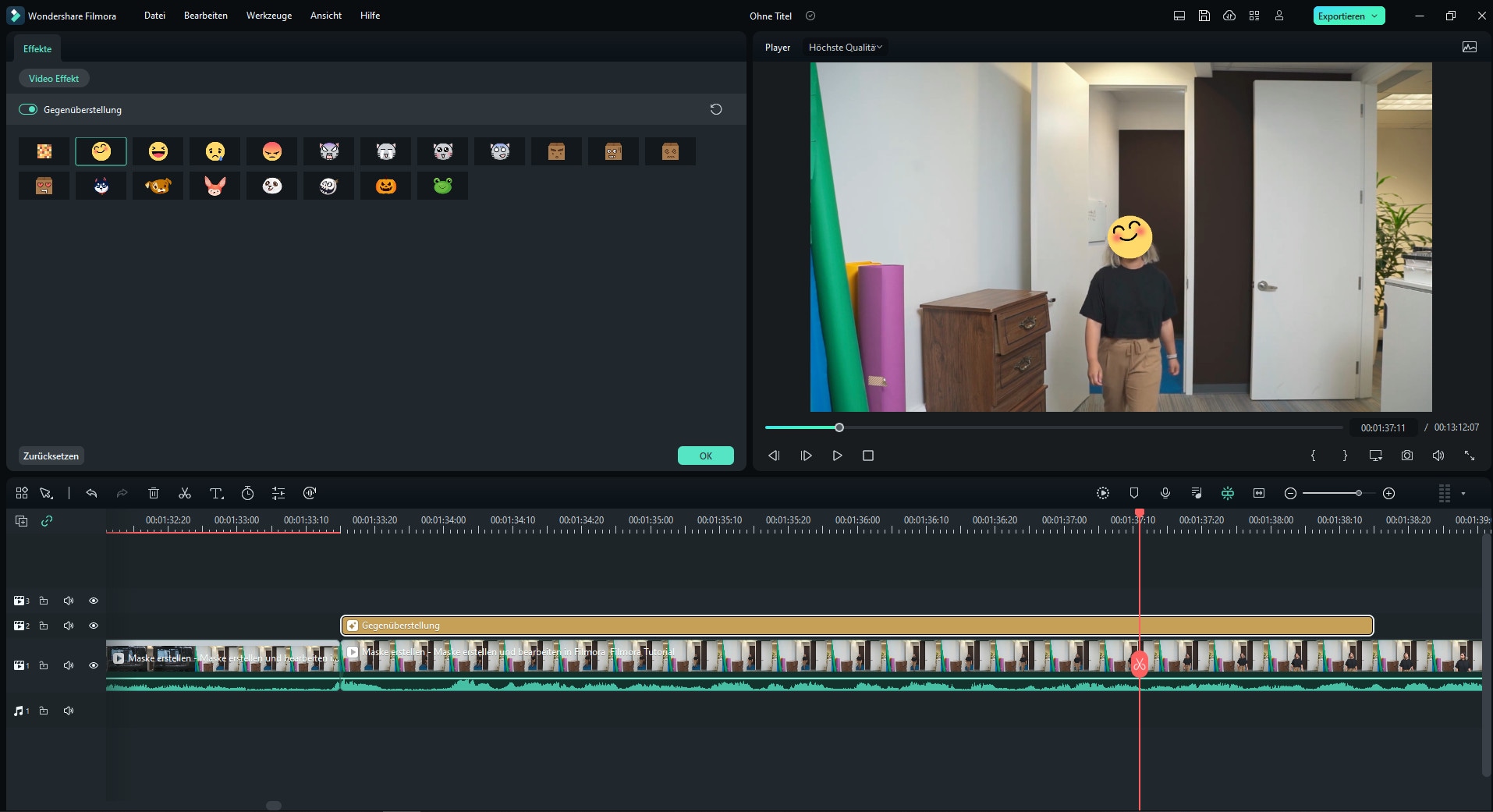Hide video track 3 with eye icon

point(94,601)
